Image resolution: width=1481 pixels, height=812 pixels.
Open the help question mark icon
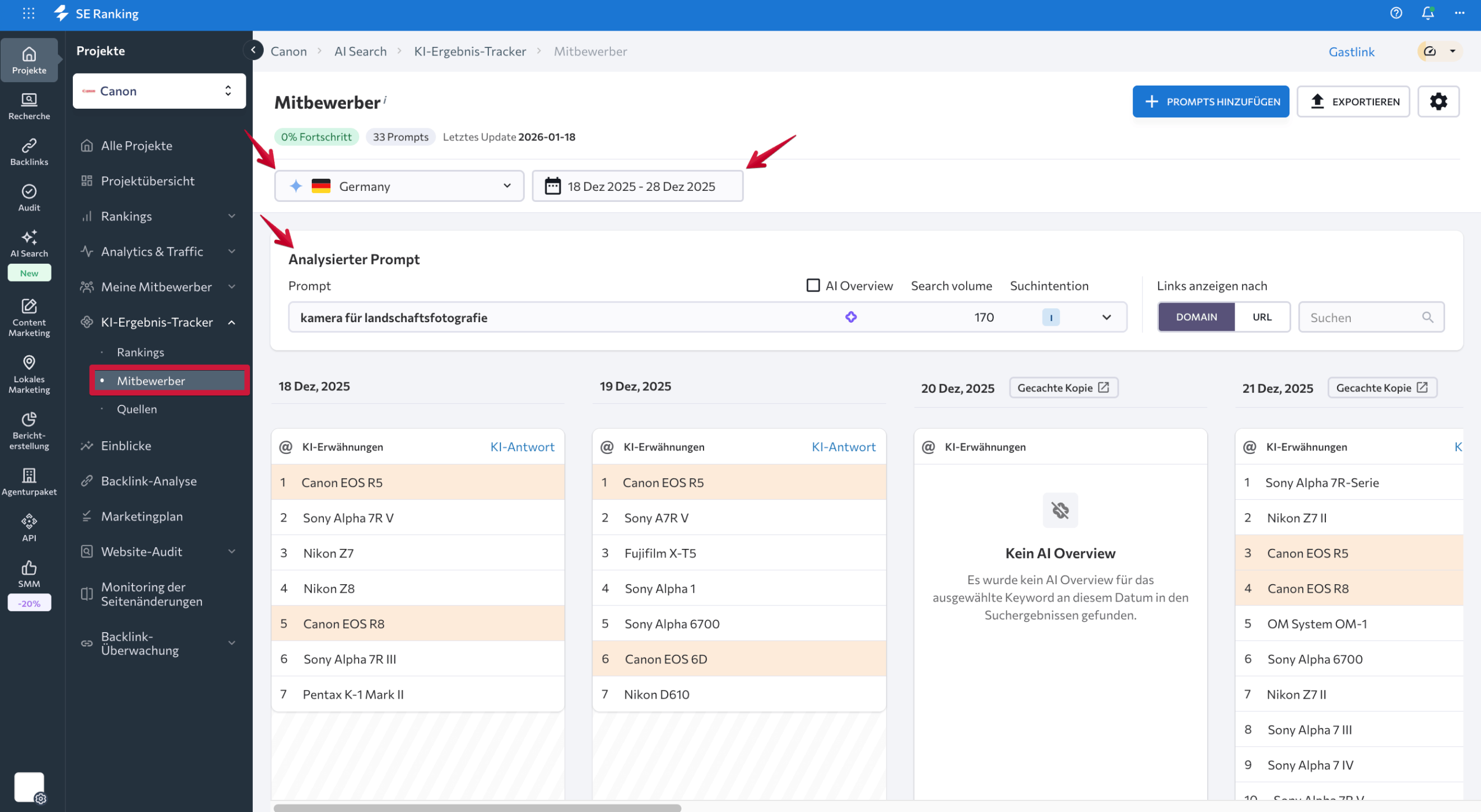click(x=1396, y=13)
